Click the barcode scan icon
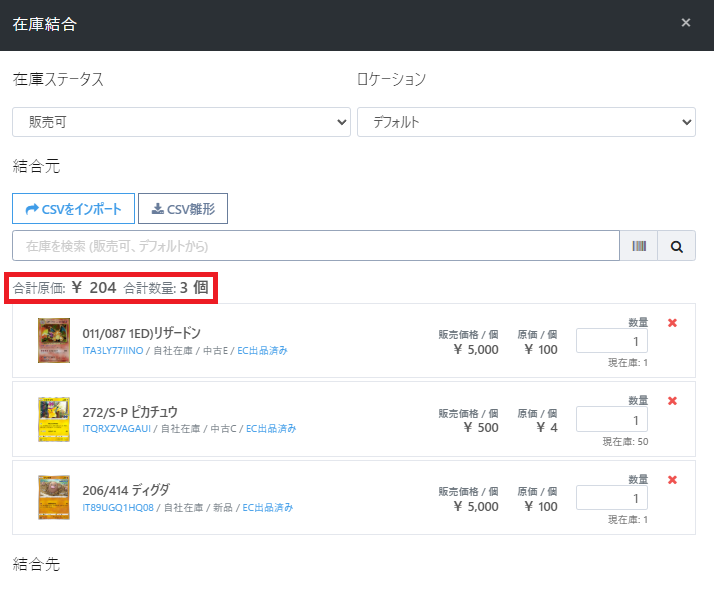Viewport: 714px width, 589px height. pyautogui.click(x=639, y=246)
